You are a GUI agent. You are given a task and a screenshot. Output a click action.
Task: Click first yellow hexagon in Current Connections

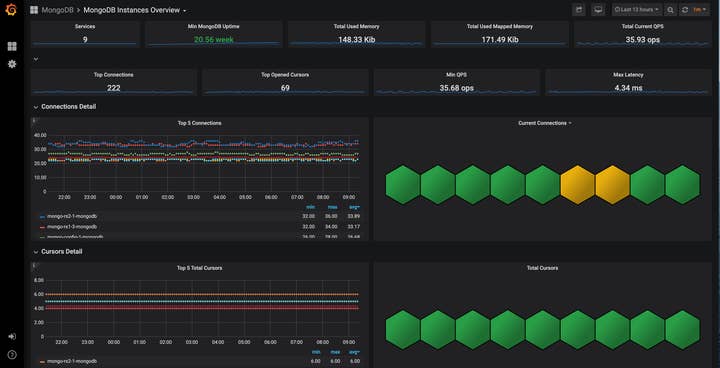(x=578, y=185)
